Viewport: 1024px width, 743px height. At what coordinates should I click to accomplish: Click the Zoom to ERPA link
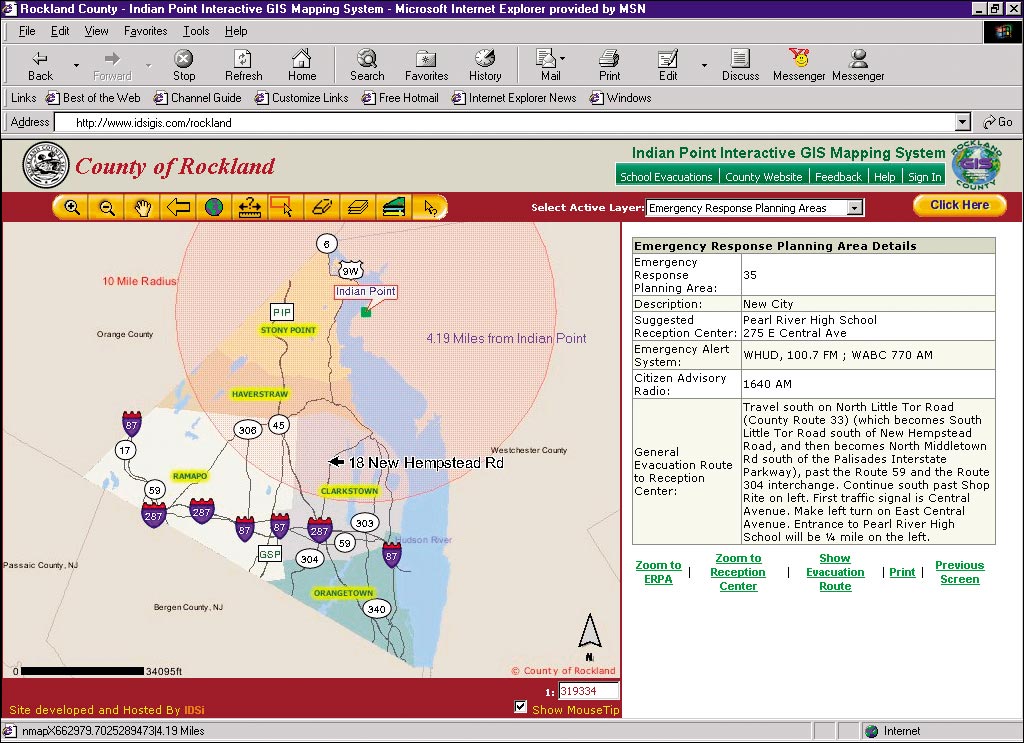[658, 572]
